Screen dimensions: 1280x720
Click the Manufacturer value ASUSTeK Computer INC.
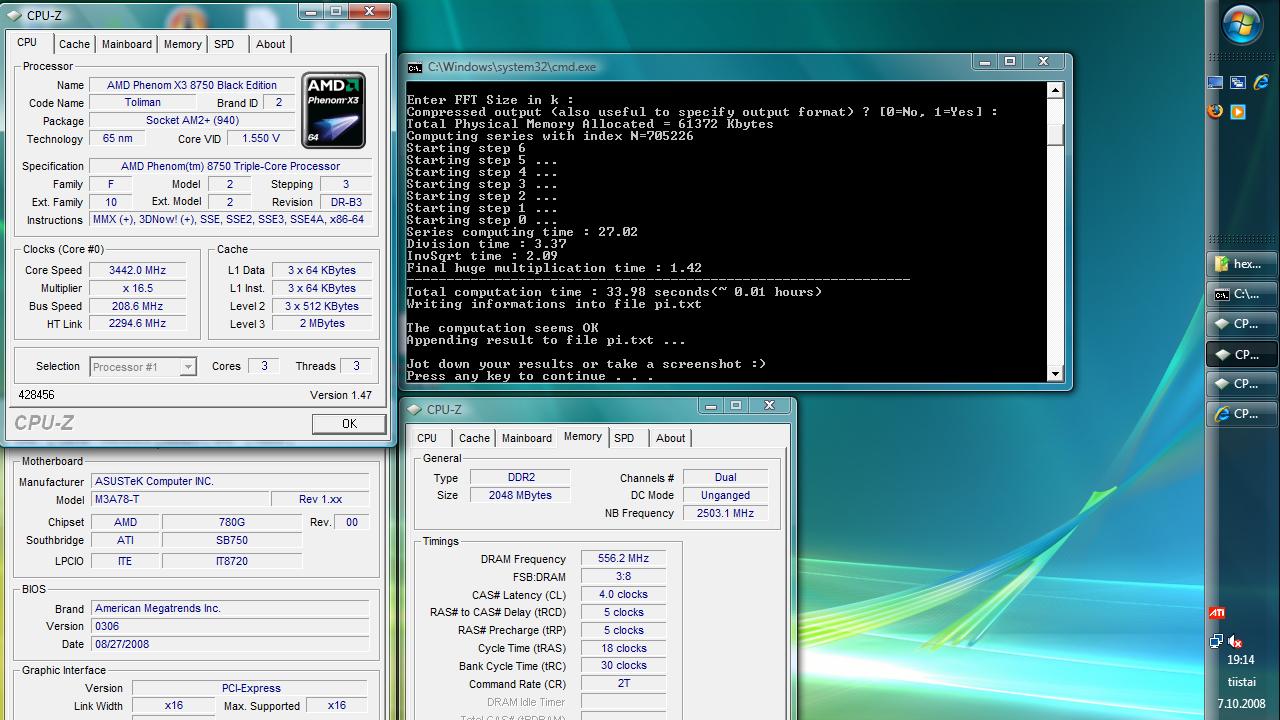[230, 481]
